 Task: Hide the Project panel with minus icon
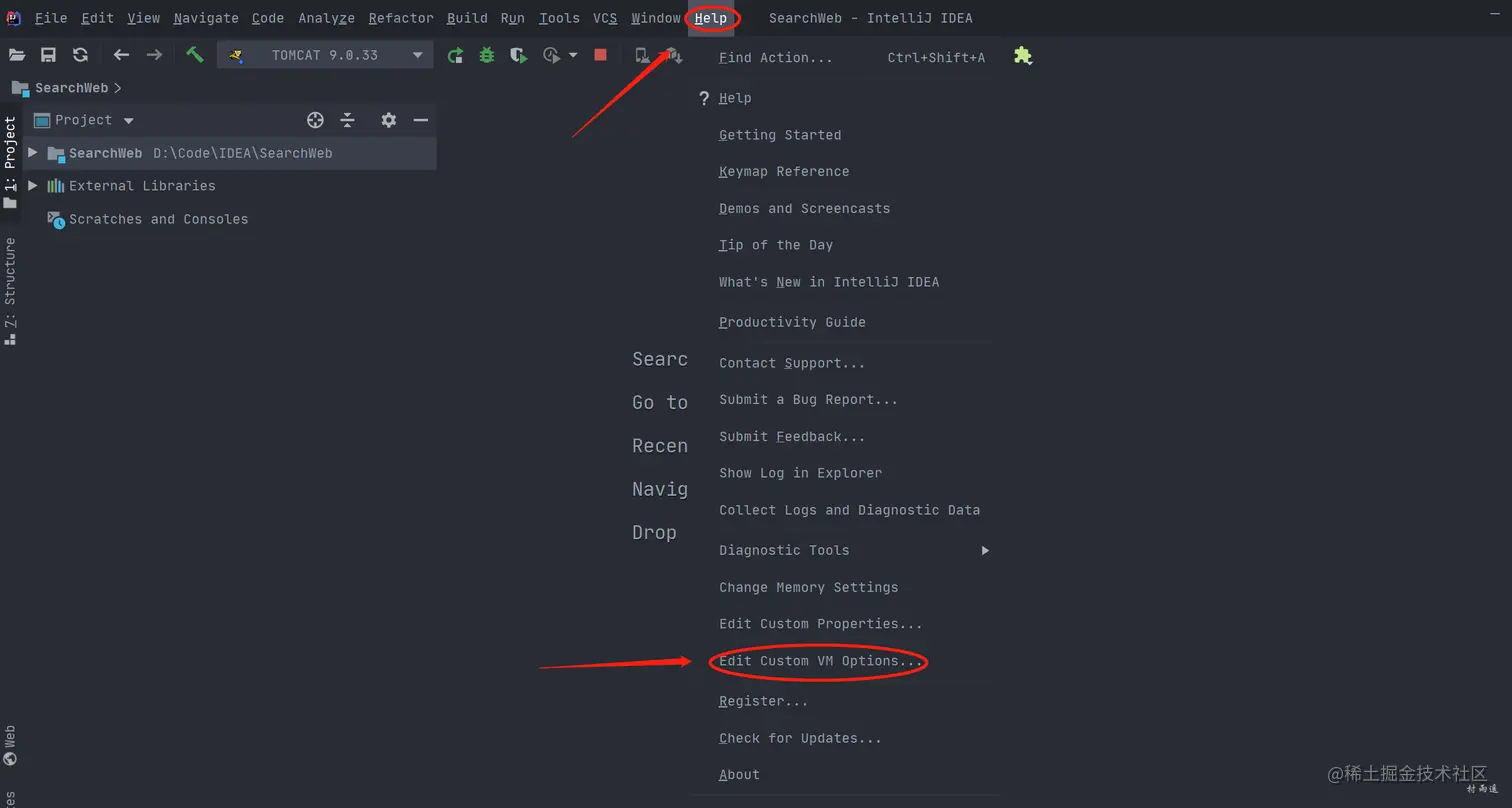[421, 120]
